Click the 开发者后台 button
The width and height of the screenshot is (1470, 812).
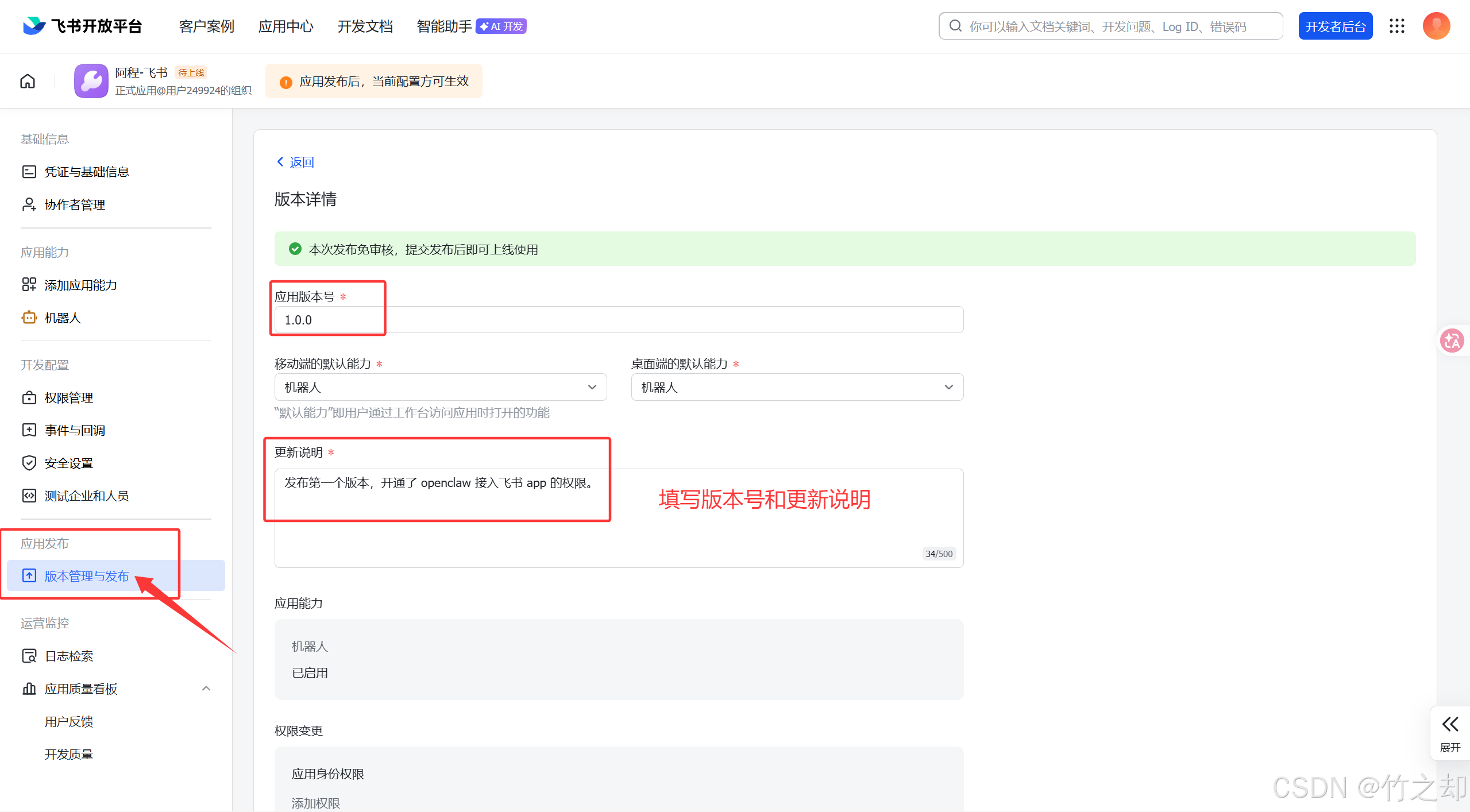click(x=1335, y=26)
